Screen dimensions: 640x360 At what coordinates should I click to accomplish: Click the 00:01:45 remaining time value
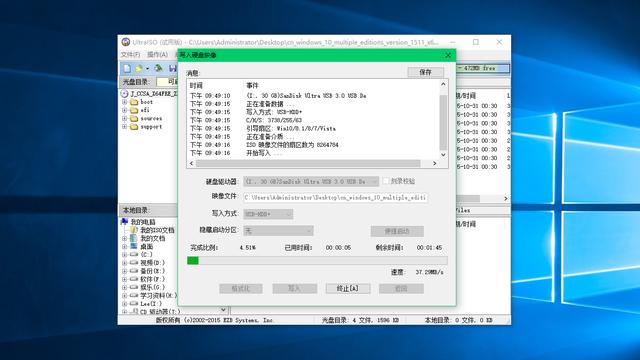point(429,248)
